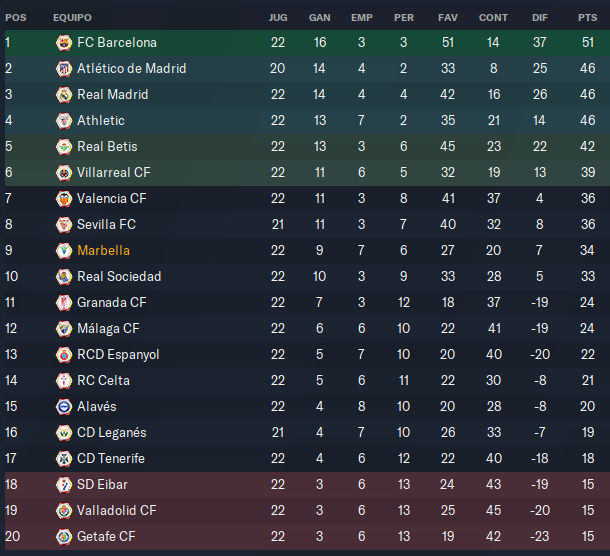Image resolution: width=610 pixels, height=556 pixels.
Task: Click the EQUIPO column header
Action: coord(72,18)
